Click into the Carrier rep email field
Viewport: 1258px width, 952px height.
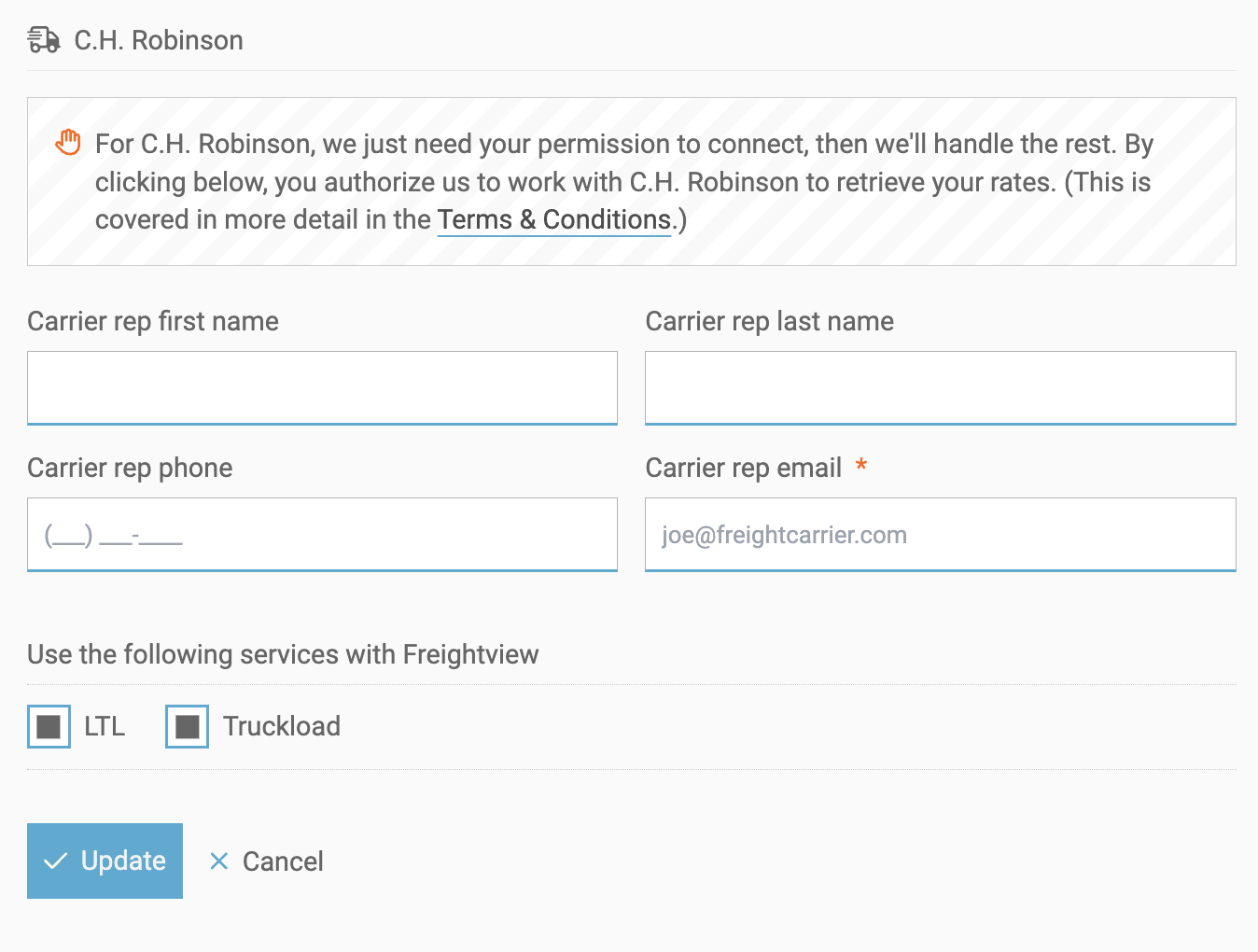click(940, 534)
